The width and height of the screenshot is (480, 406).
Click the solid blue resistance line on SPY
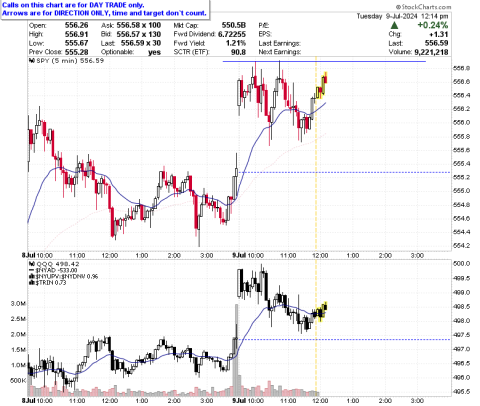point(324,62)
